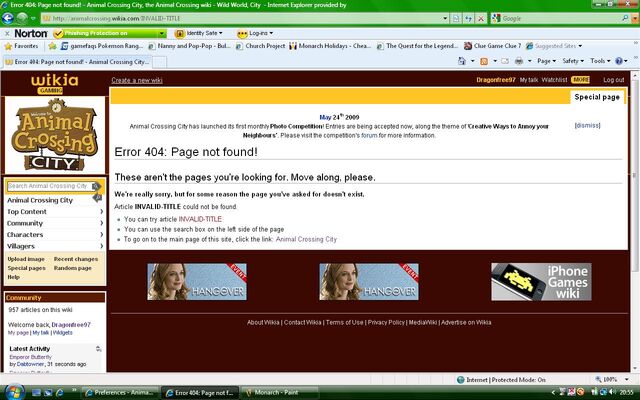The width and height of the screenshot is (640, 400).
Task: Dismiss the Photo Competition notice
Action: [x=587, y=125]
